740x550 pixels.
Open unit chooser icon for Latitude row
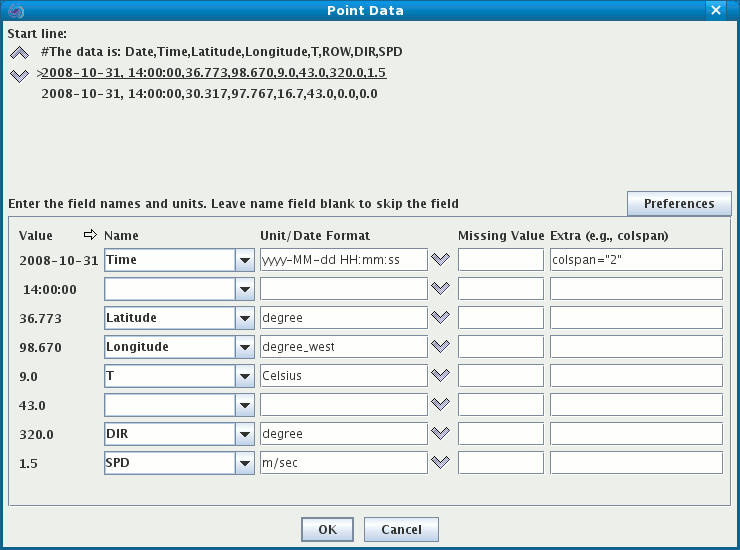coord(441,318)
